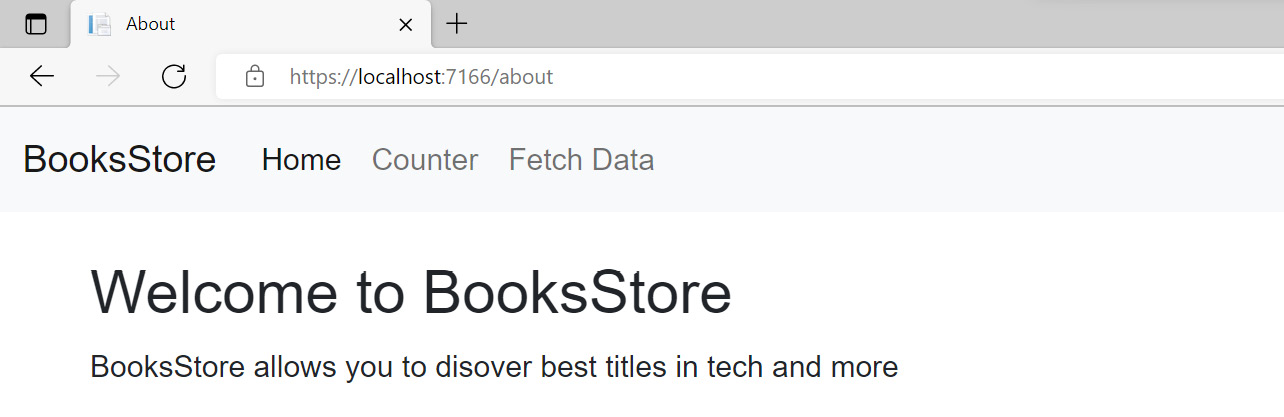Click the About tab page favicon
Viewport: 1284px width, 417px height.
click(99, 25)
